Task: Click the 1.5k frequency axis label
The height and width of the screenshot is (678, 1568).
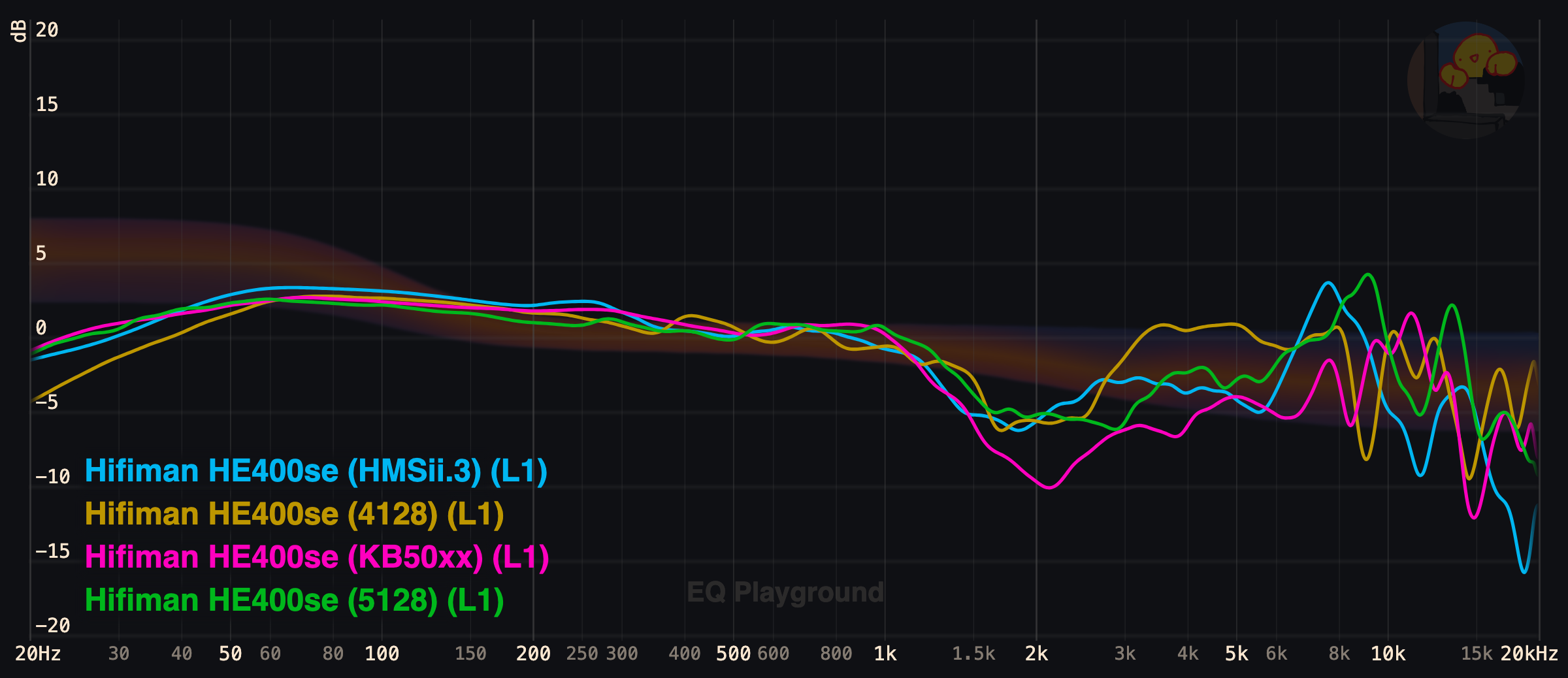Action: [973, 653]
